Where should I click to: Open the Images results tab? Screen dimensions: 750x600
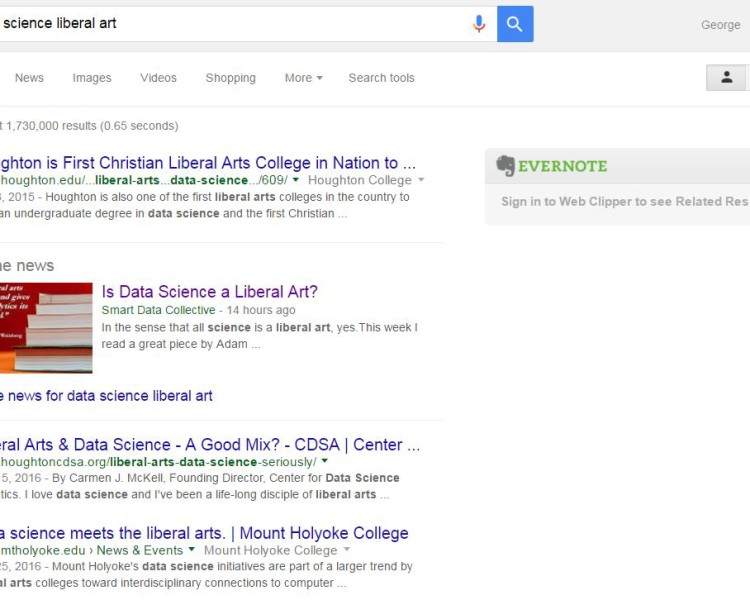(x=92, y=78)
